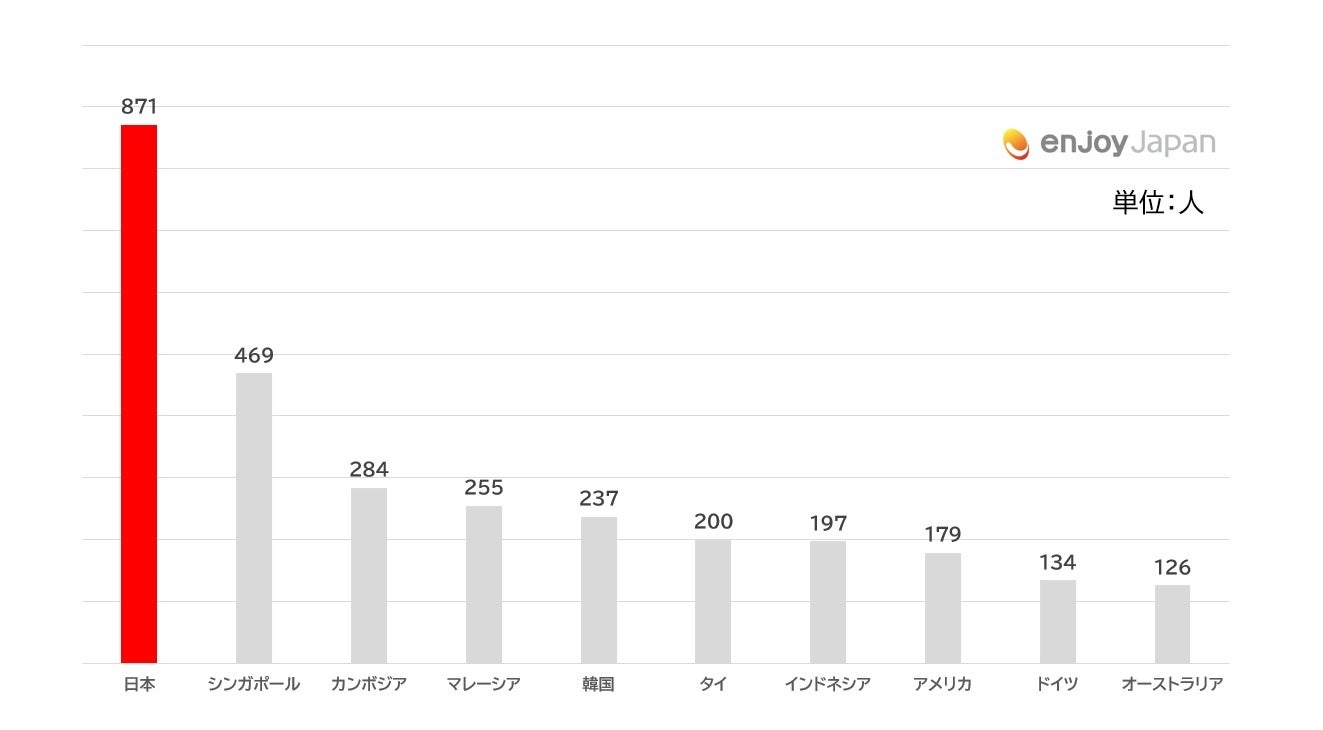Select the 韓国 bar in the chart
The image size is (1323, 730).
click(599, 590)
